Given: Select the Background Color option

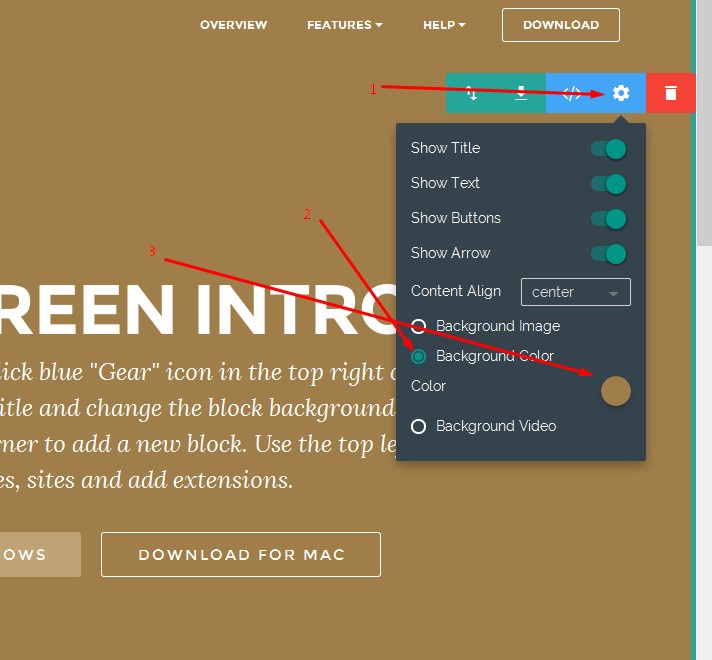Looking at the screenshot, I should tap(418, 356).
